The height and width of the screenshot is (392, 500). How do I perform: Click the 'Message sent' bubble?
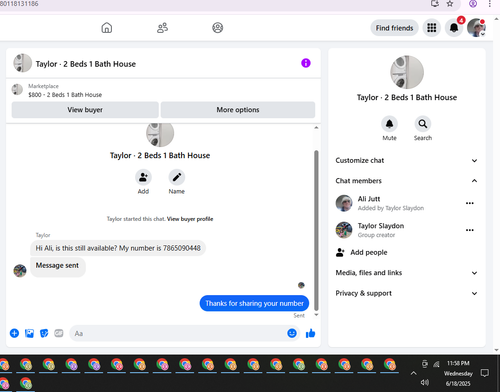(58, 266)
